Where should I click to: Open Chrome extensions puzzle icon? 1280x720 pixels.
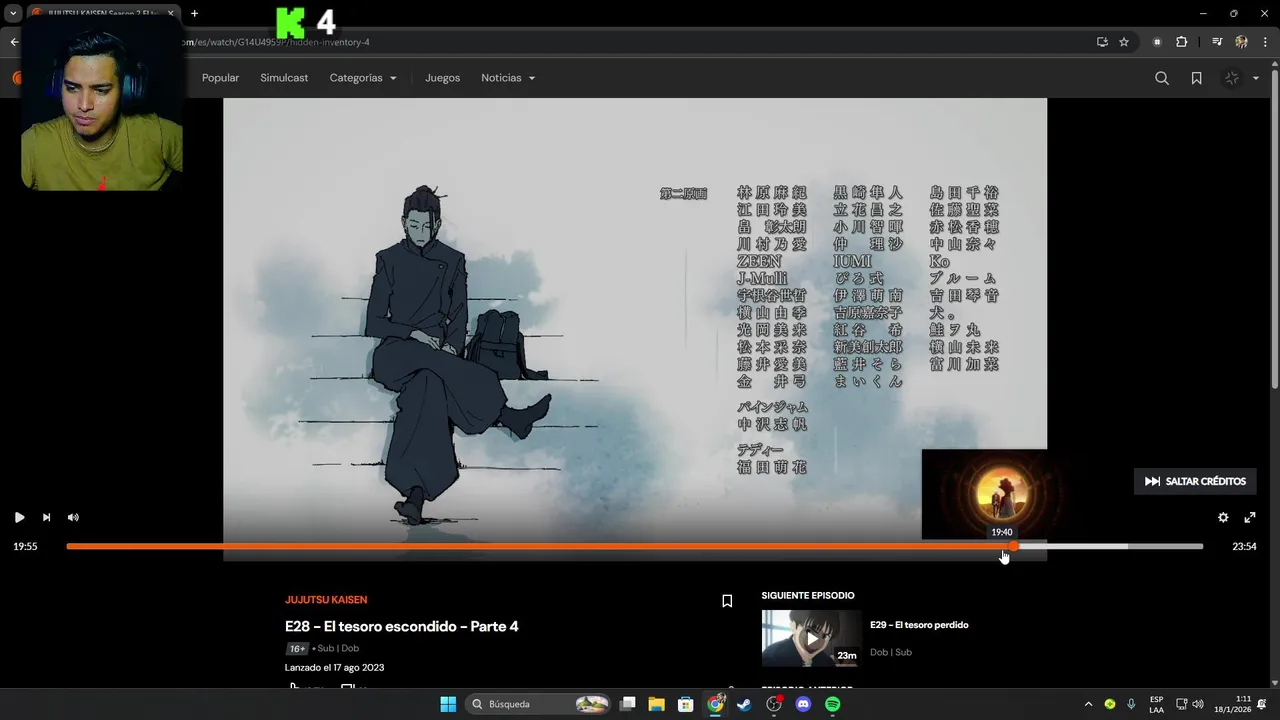click(1182, 42)
